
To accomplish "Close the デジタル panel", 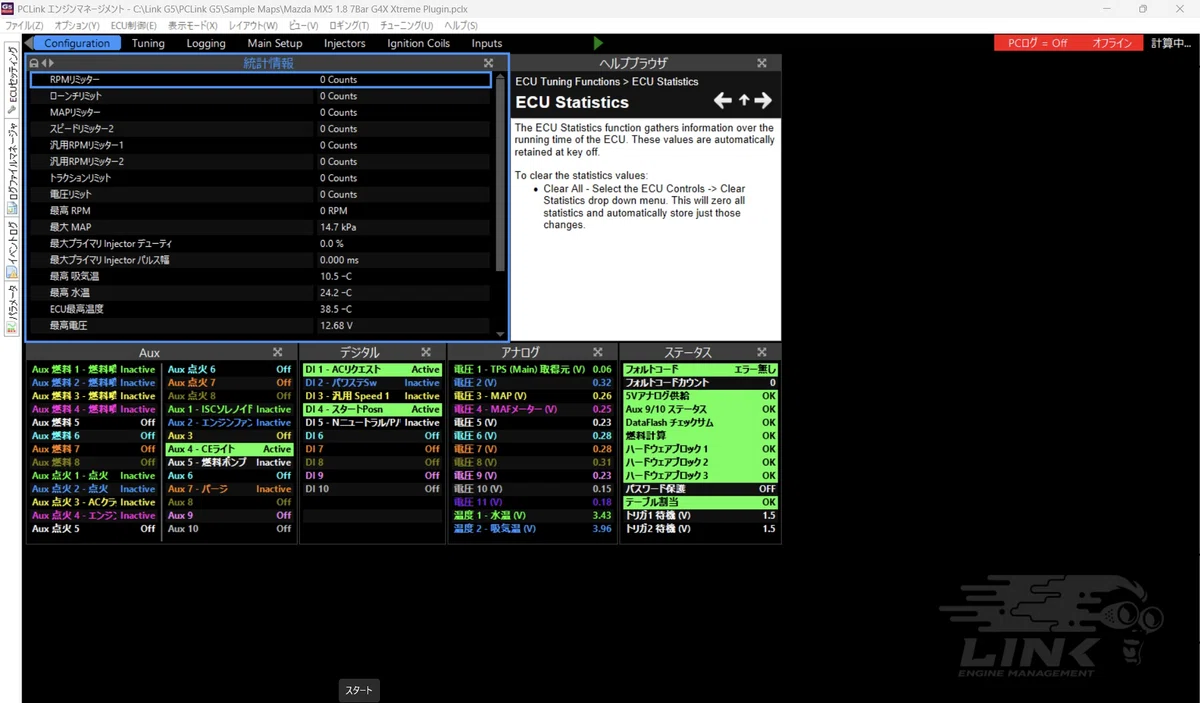I will [426, 352].
